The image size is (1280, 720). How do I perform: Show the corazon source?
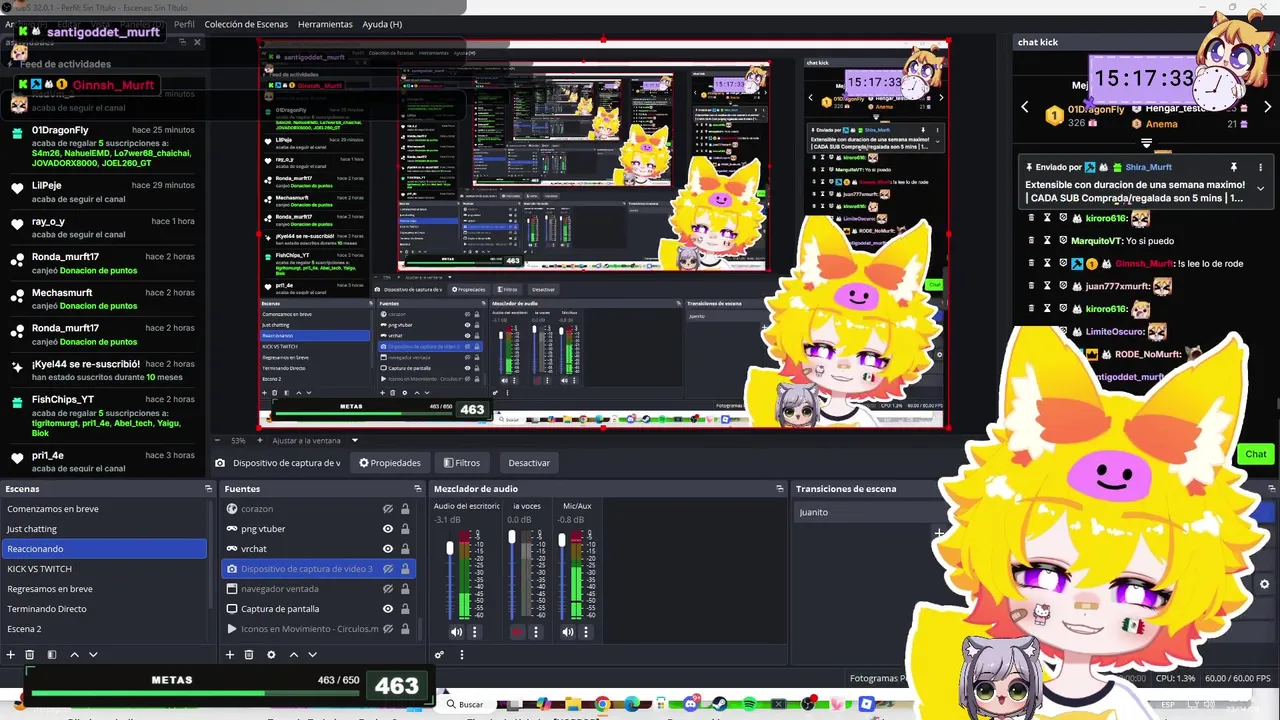[x=388, y=509]
